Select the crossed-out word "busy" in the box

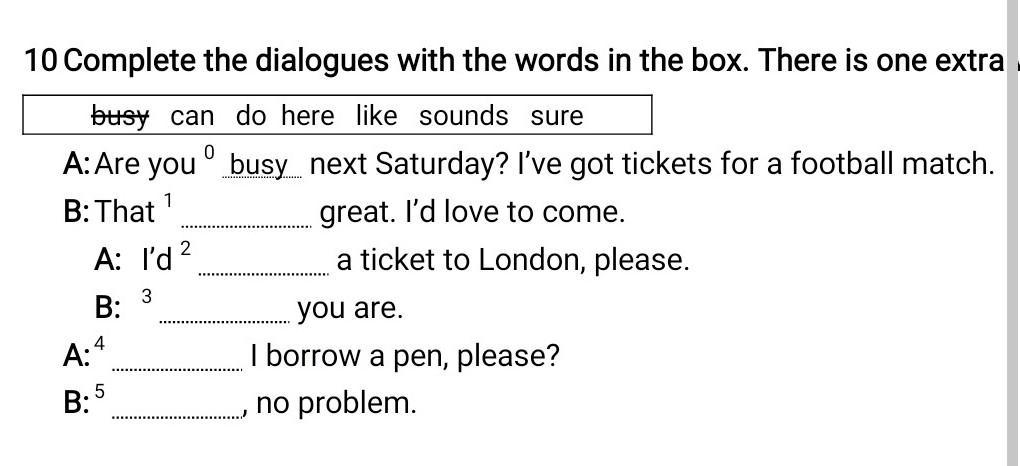(x=120, y=116)
